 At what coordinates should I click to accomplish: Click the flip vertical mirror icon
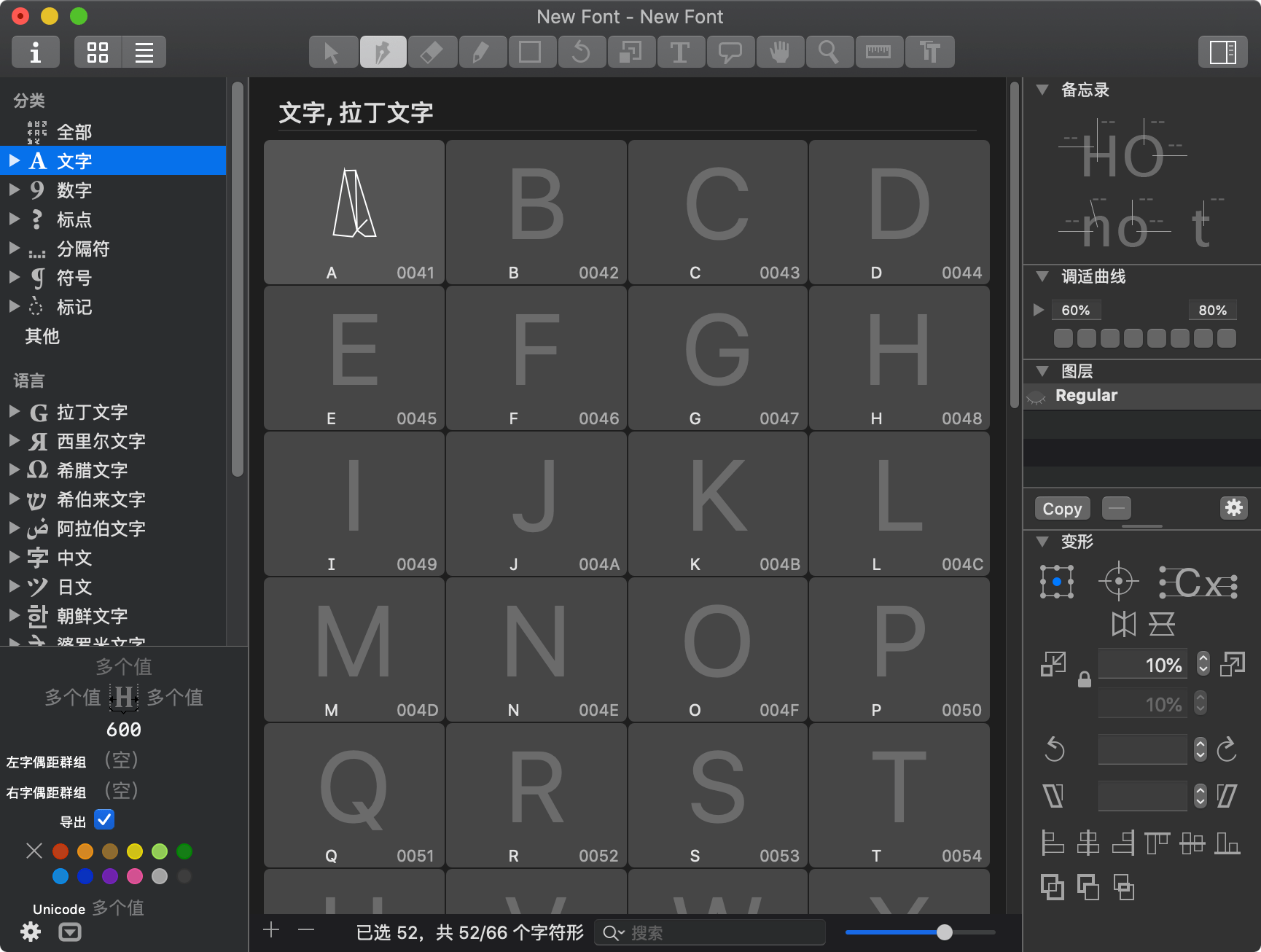pos(1162,624)
